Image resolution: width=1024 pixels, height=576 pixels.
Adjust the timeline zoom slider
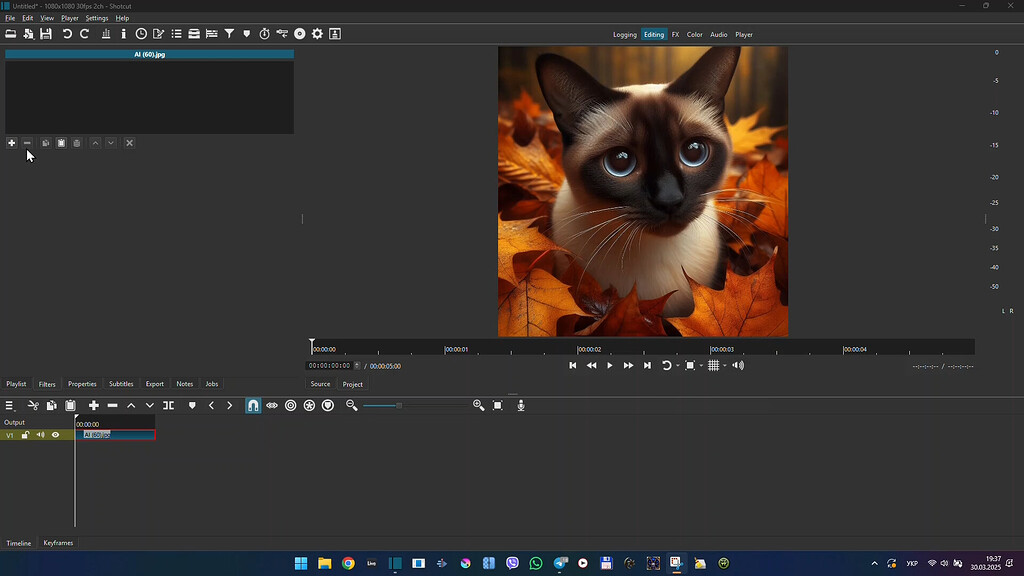[x=415, y=406]
